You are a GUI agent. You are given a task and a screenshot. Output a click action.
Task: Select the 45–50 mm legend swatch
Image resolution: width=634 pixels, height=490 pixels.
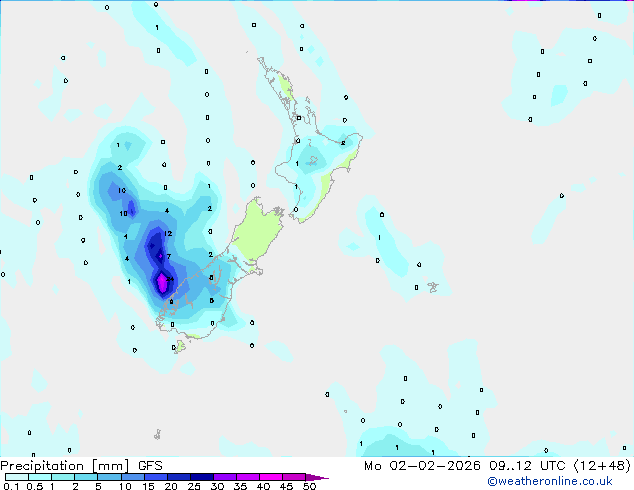click(294, 477)
